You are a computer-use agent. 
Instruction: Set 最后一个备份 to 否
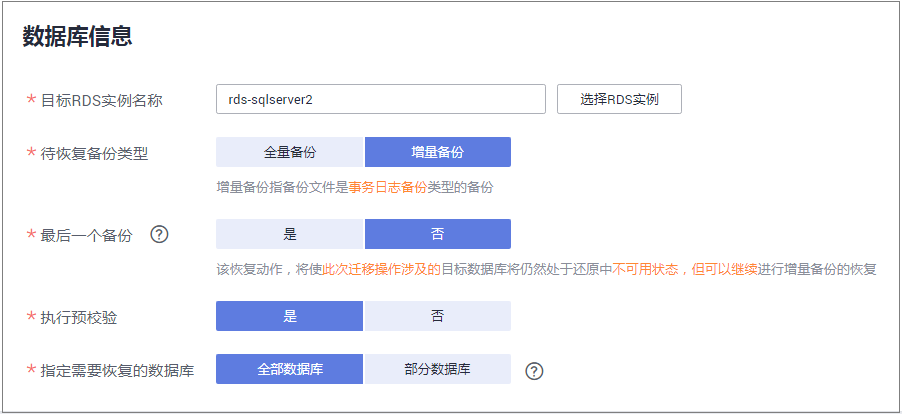coord(438,234)
